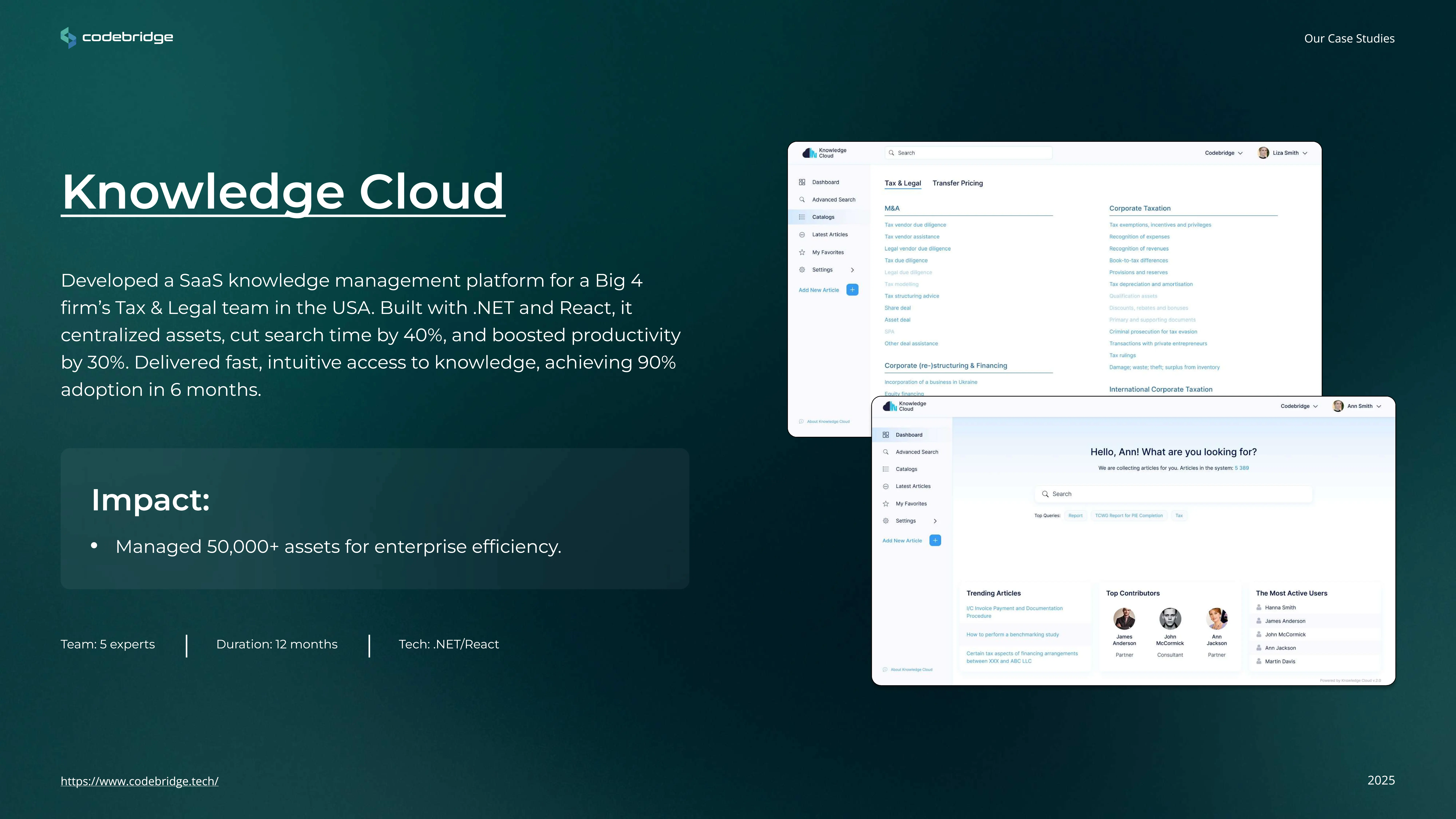This screenshot has height=819, width=1456.
Task: Click Dashboard icon in front window sidebar
Action: [x=886, y=435]
